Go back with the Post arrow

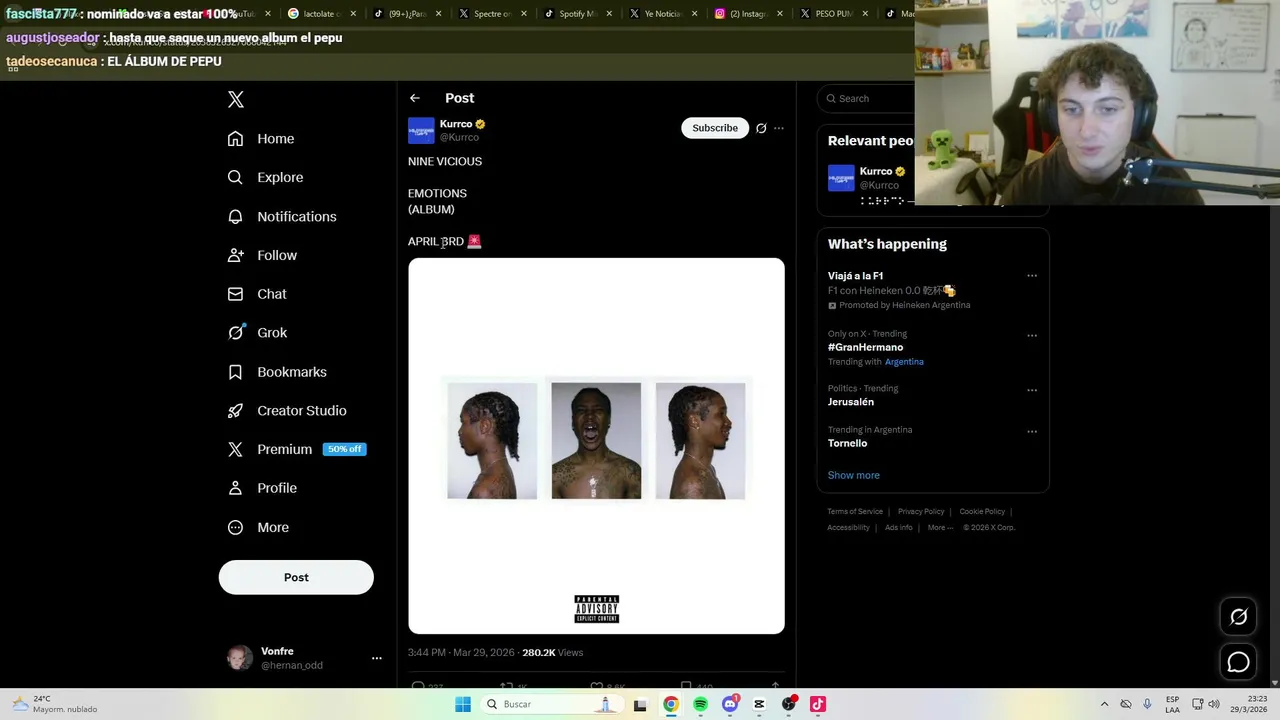pyautogui.click(x=415, y=98)
